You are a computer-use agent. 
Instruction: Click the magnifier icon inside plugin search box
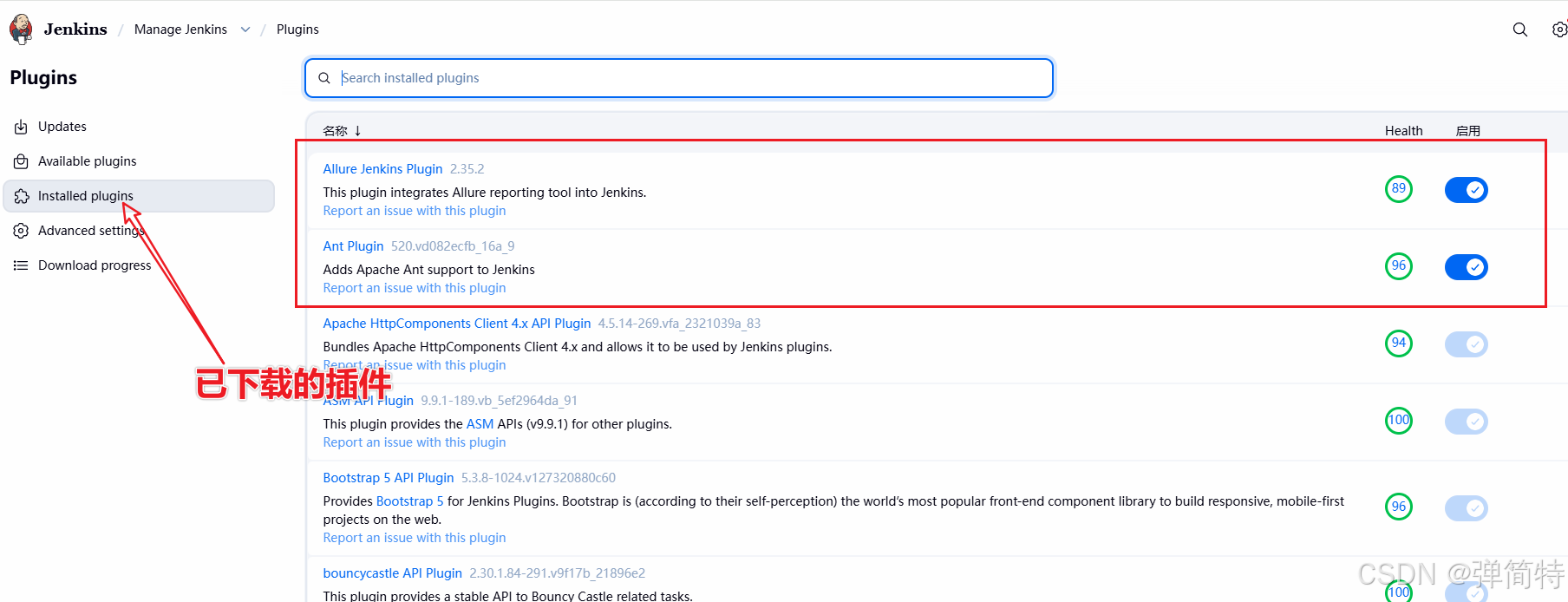[324, 78]
